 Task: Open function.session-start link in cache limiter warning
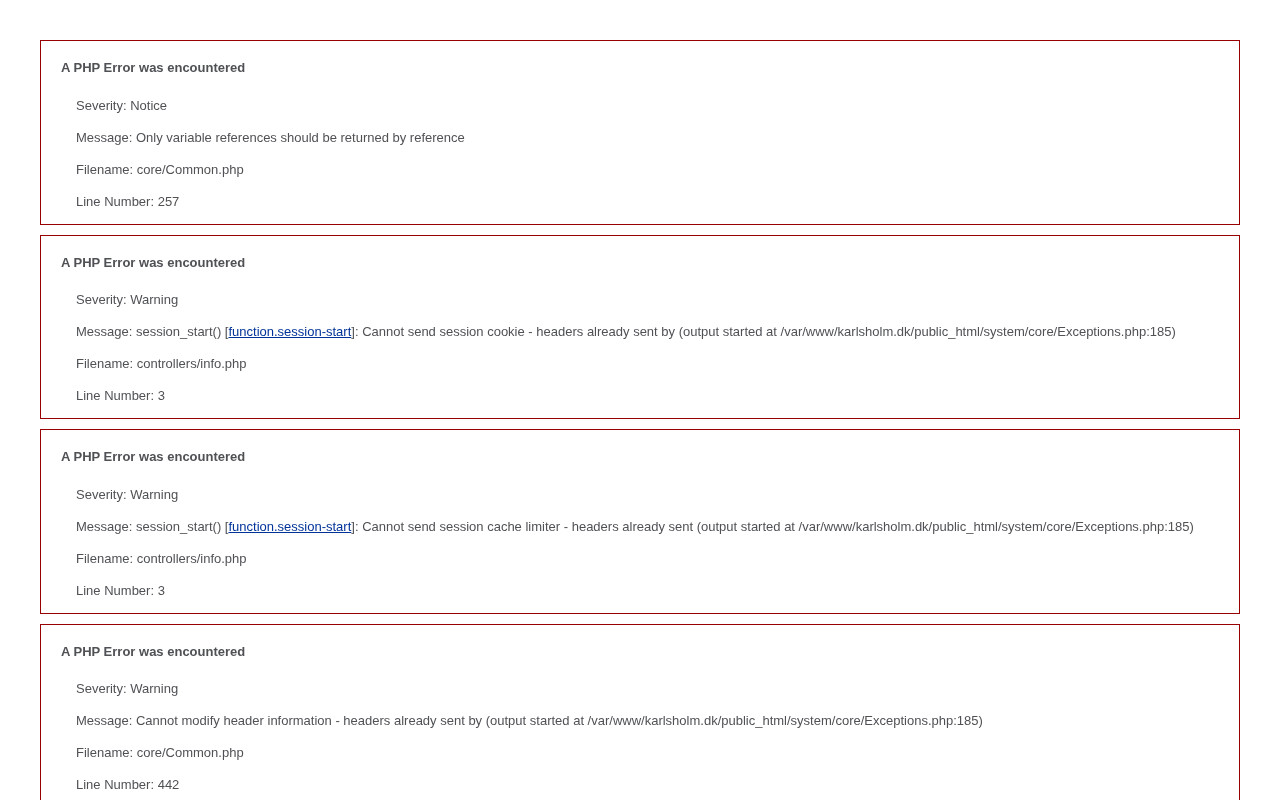click(290, 527)
